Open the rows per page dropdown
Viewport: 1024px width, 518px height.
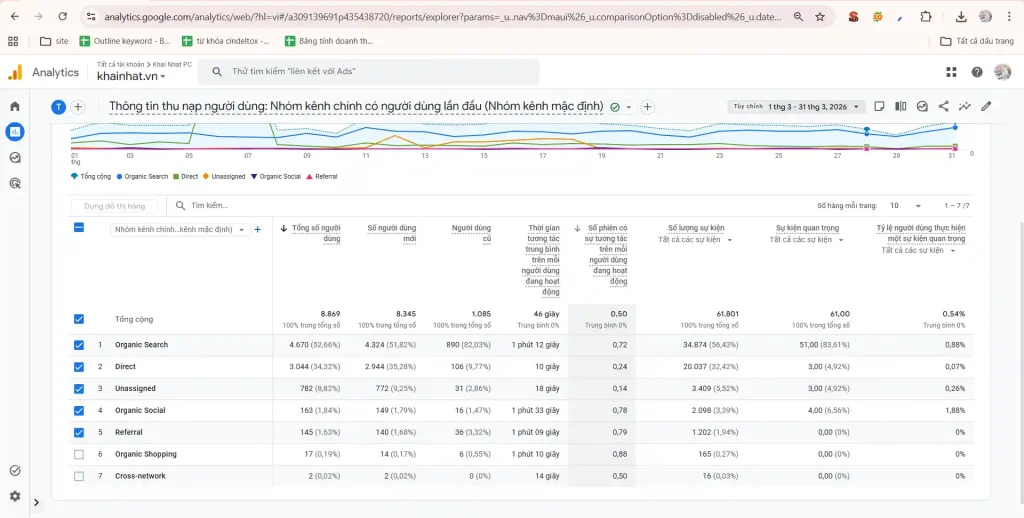point(904,205)
